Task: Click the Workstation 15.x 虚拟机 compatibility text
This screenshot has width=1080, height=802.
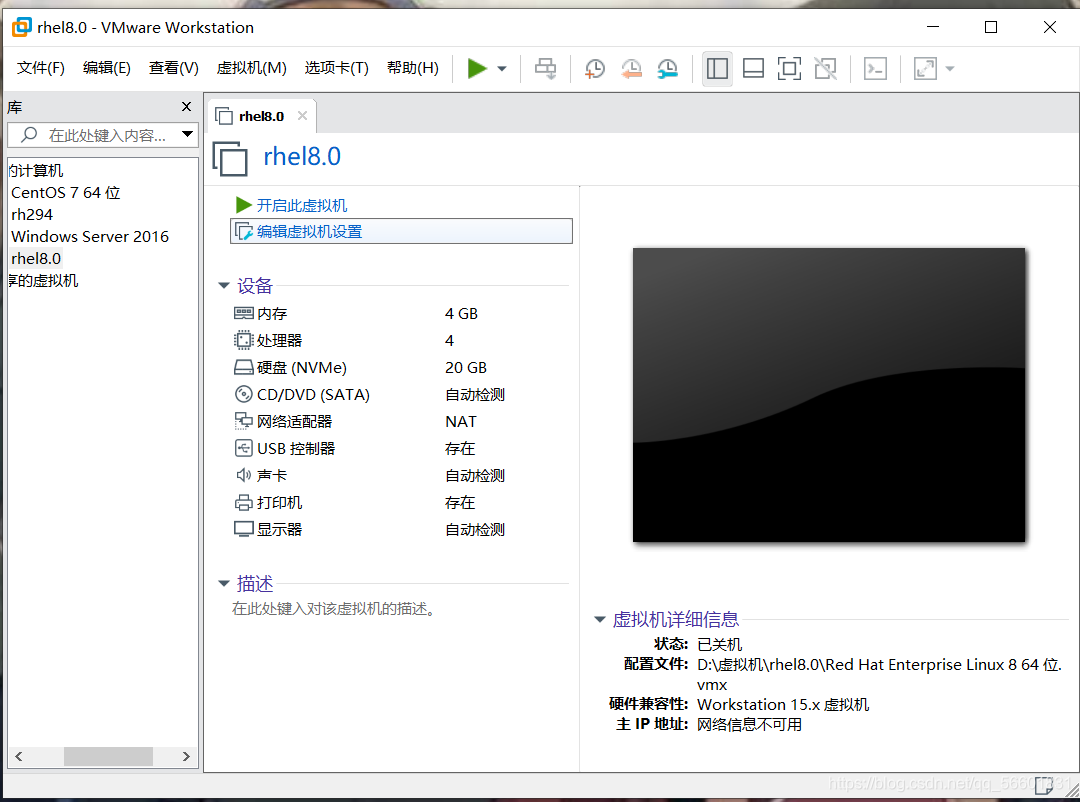Action: pos(782,705)
